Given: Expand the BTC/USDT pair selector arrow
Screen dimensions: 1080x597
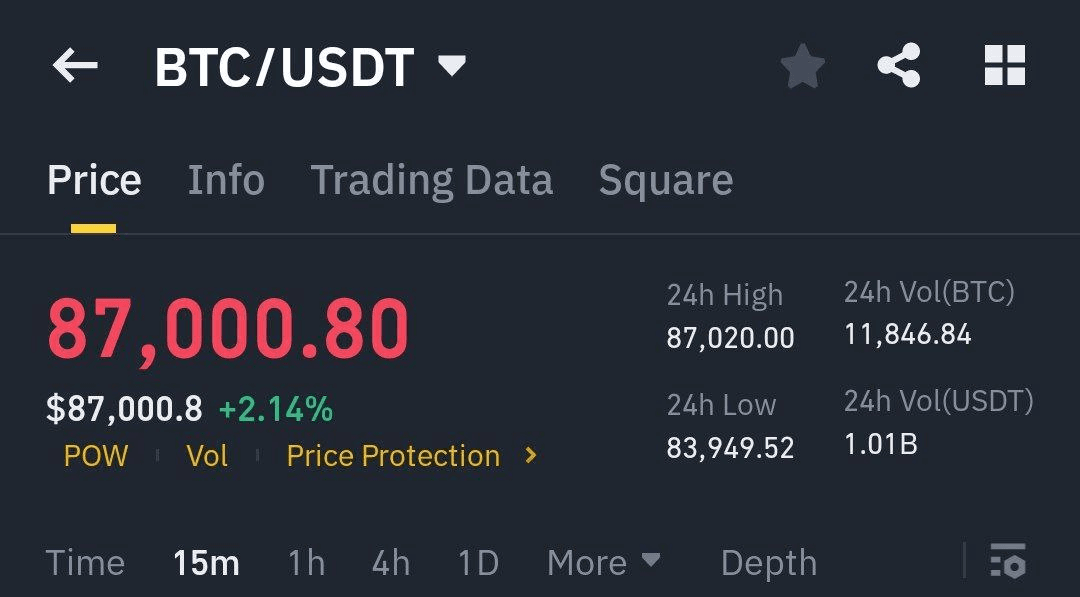Looking at the screenshot, I should 452,67.
